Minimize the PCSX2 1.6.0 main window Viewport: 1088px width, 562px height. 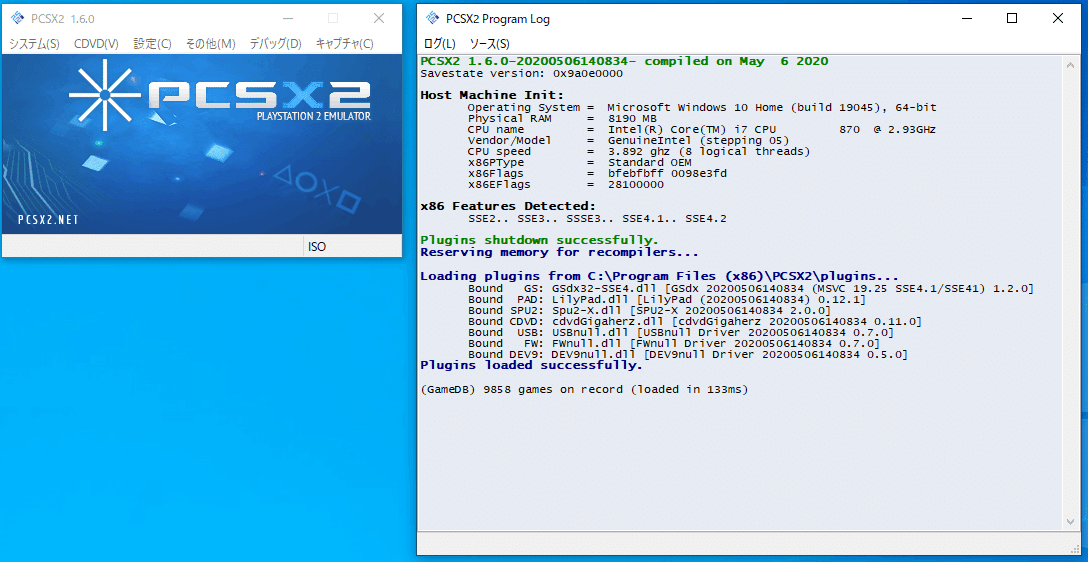(287, 18)
